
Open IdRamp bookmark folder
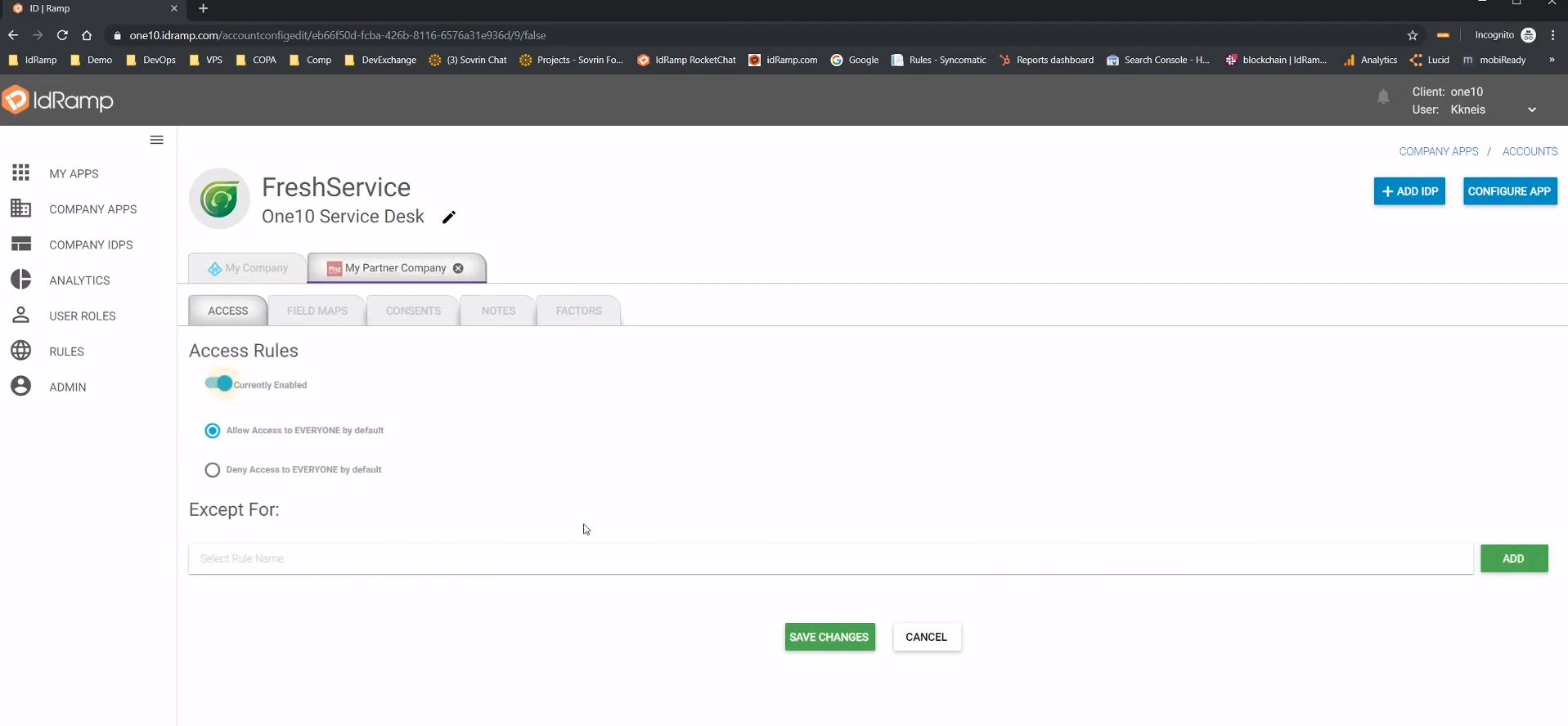click(33, 60)
